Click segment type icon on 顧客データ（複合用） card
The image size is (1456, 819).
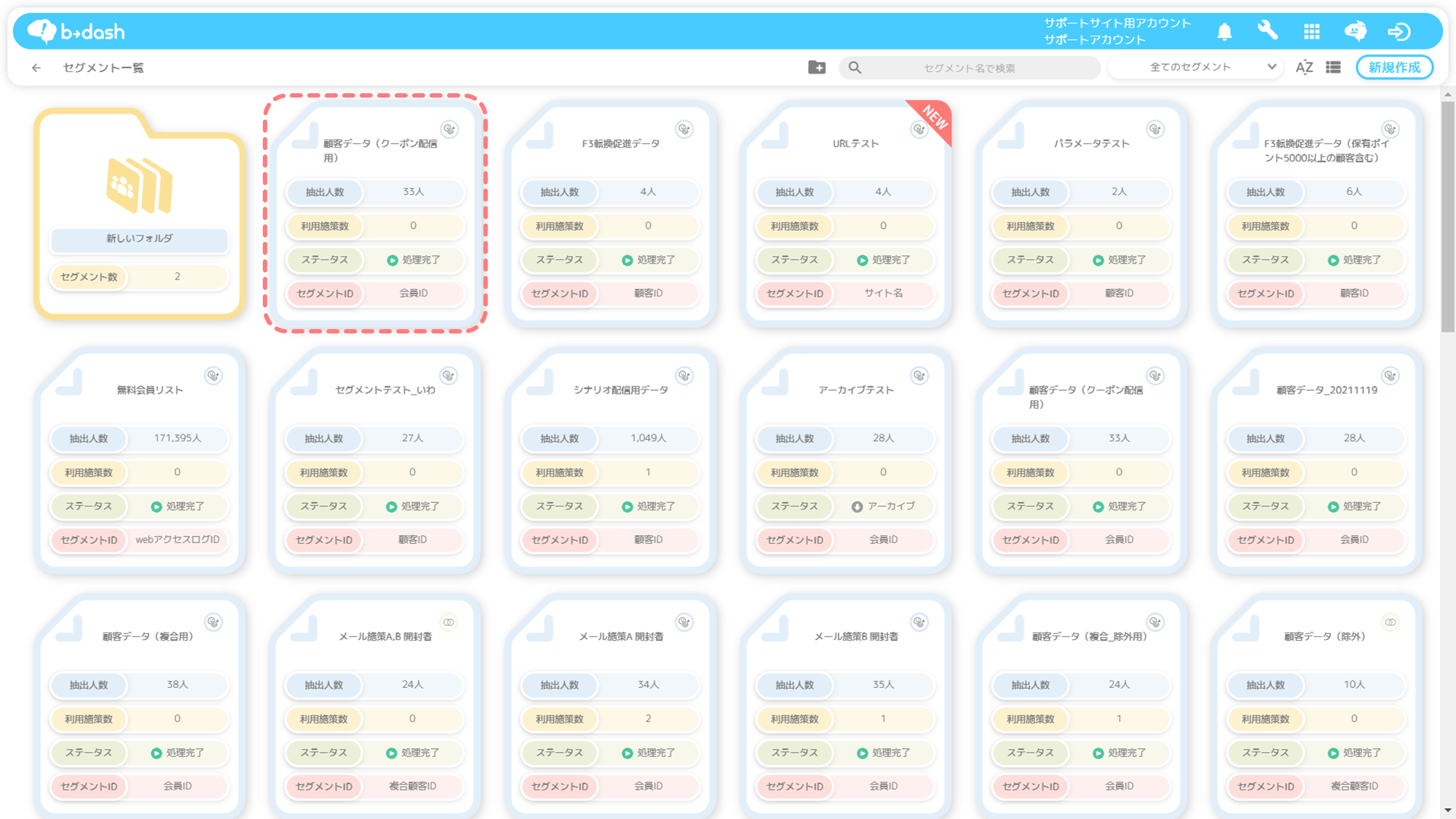213,622
